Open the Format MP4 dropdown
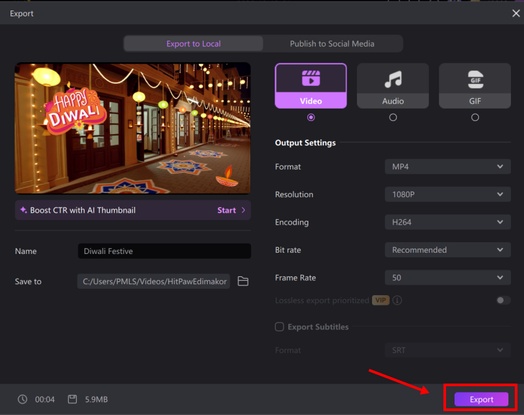Viewport: 524px width, 415px height. coord(448,166)
